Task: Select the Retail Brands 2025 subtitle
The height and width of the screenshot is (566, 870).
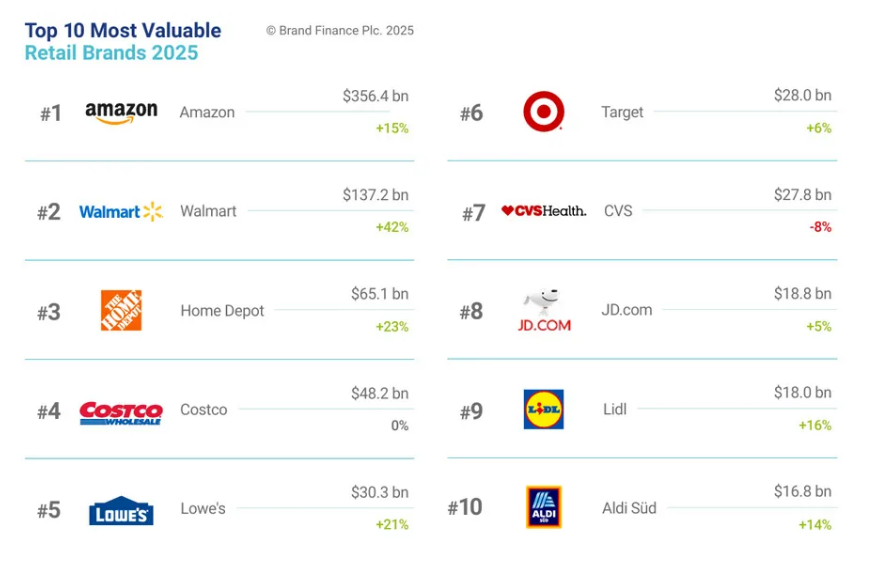Action: pyautogui.click(x=111, y=53)
